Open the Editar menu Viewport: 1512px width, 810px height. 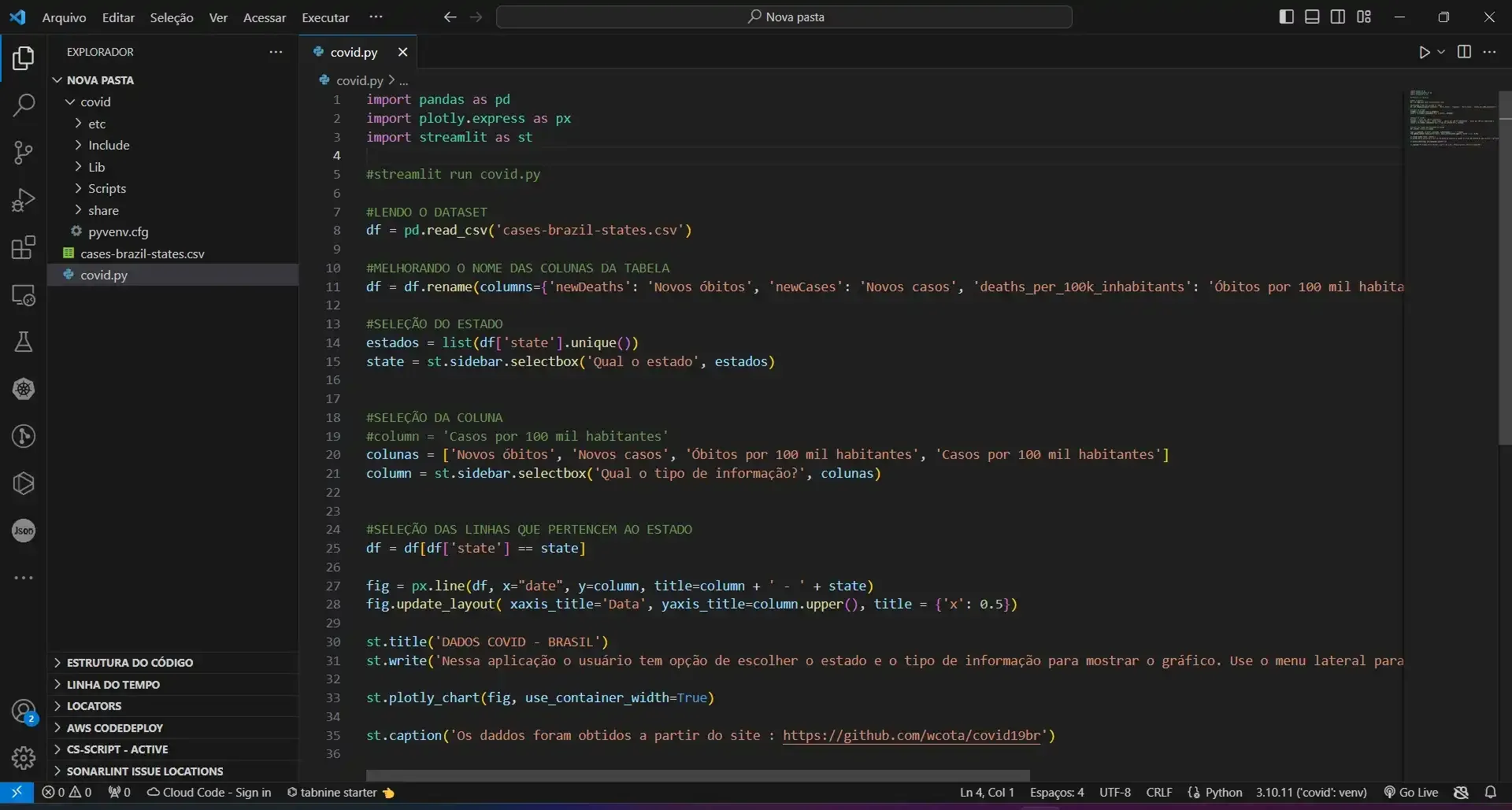[118, 17]
